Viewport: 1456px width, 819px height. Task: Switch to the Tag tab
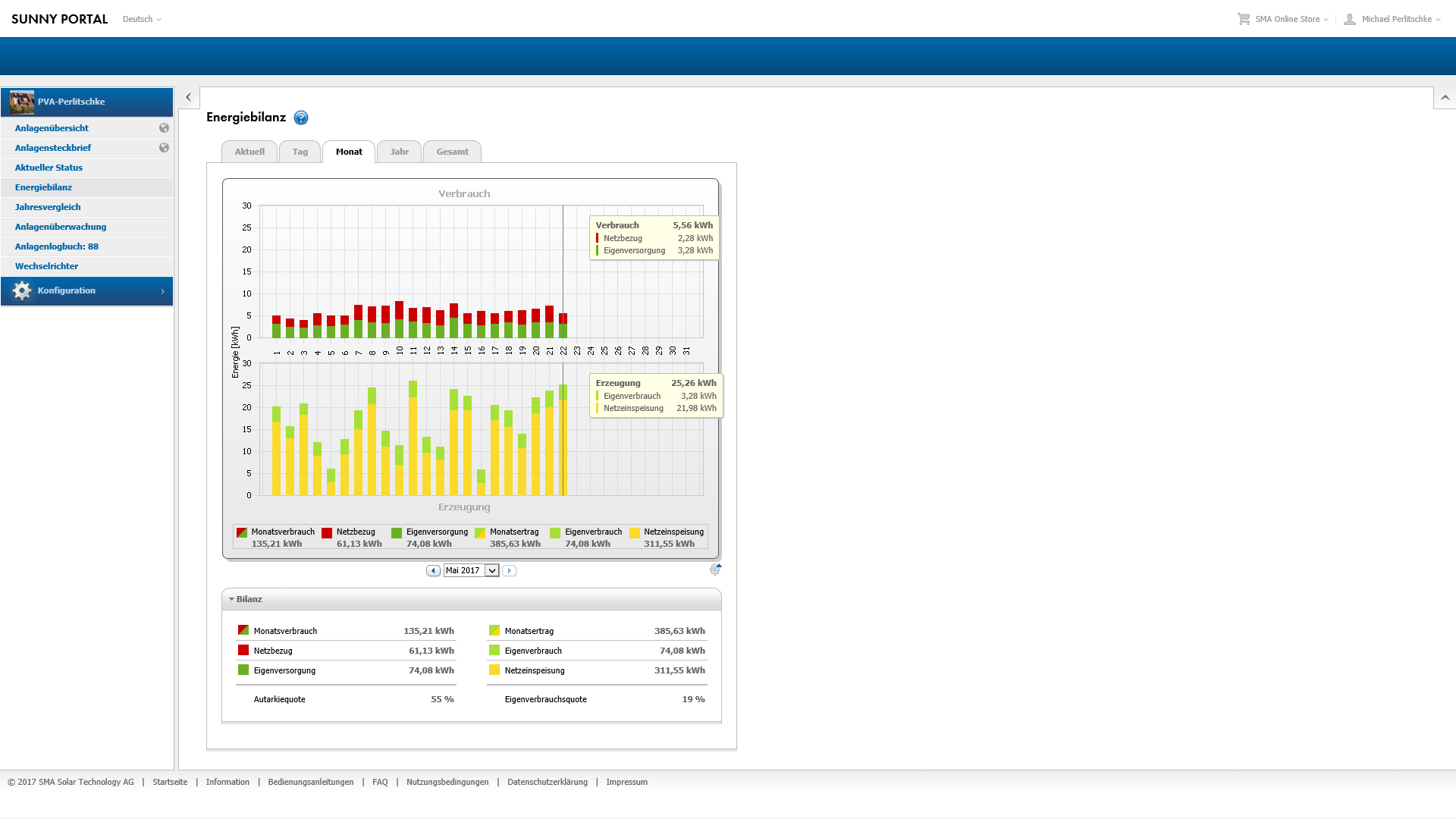coord(300,152)
